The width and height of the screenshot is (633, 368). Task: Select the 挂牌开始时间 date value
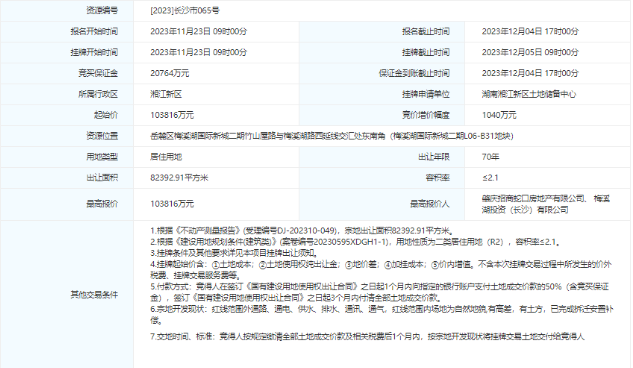198,52
